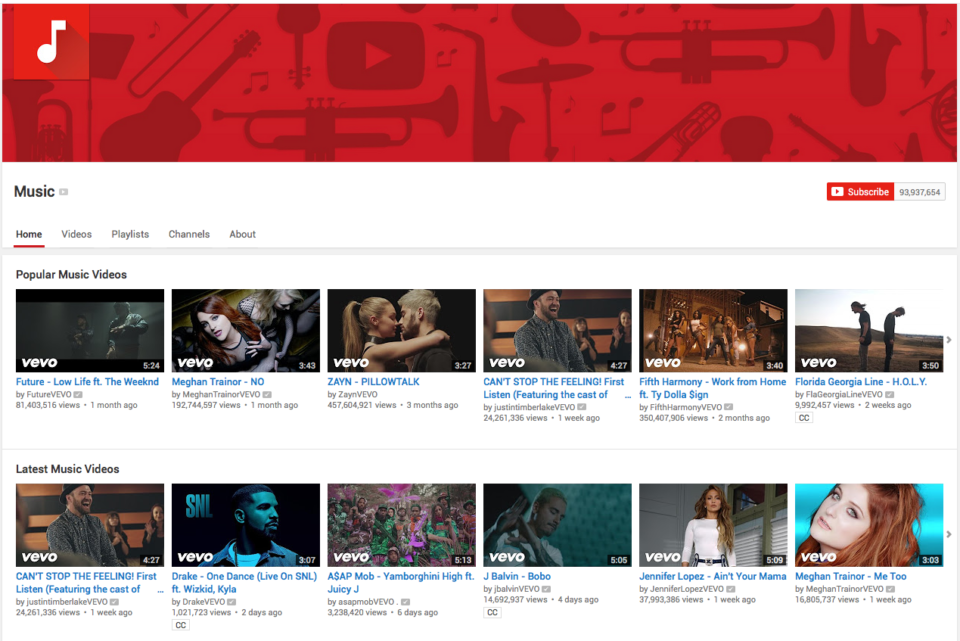Open the About tab
This screenshot has width=960, height=641.
[x=242, y=234]
